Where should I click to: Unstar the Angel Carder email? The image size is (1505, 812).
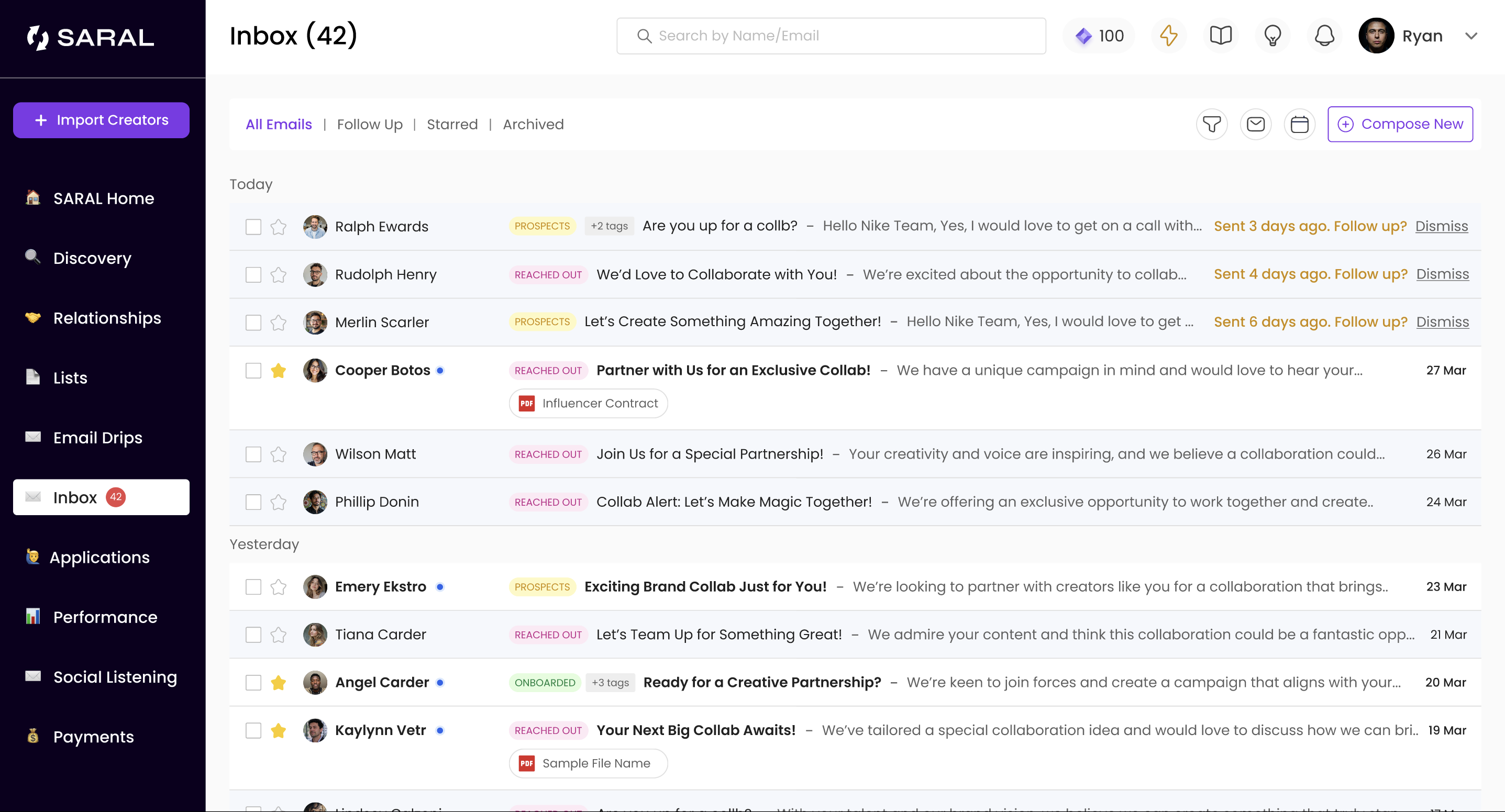(x=278, y=682)
